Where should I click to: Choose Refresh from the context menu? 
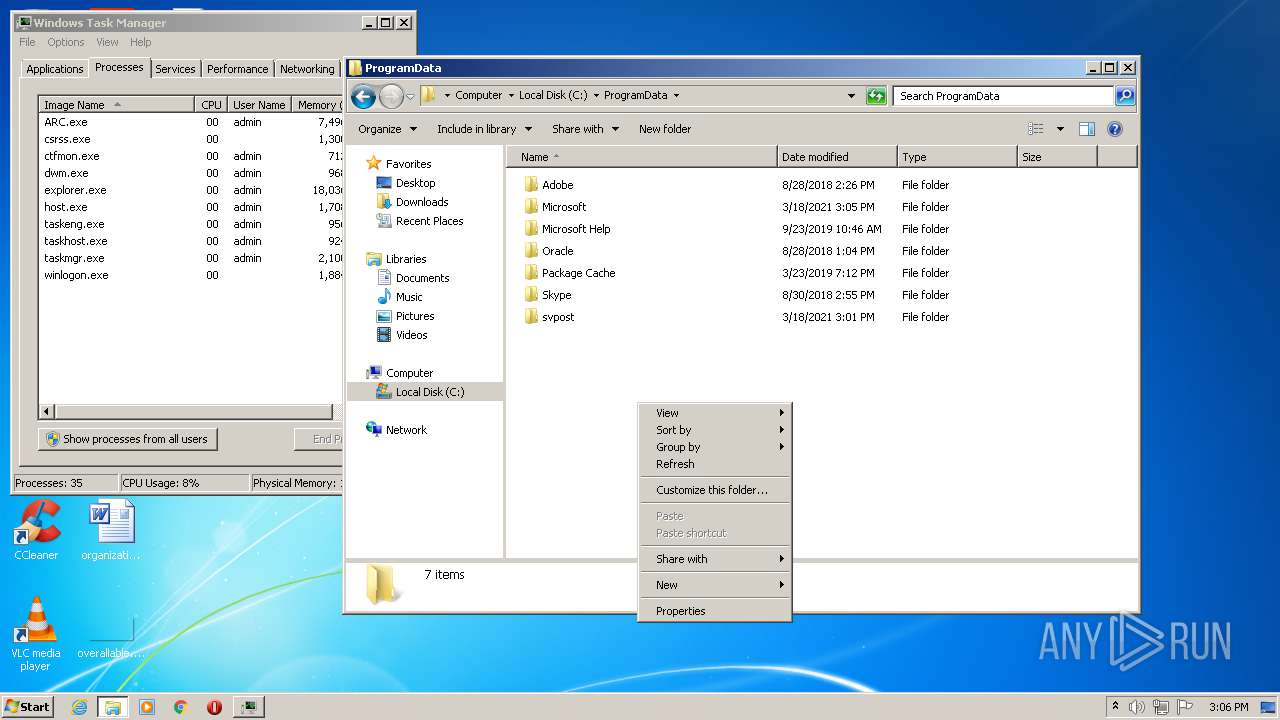715,464
